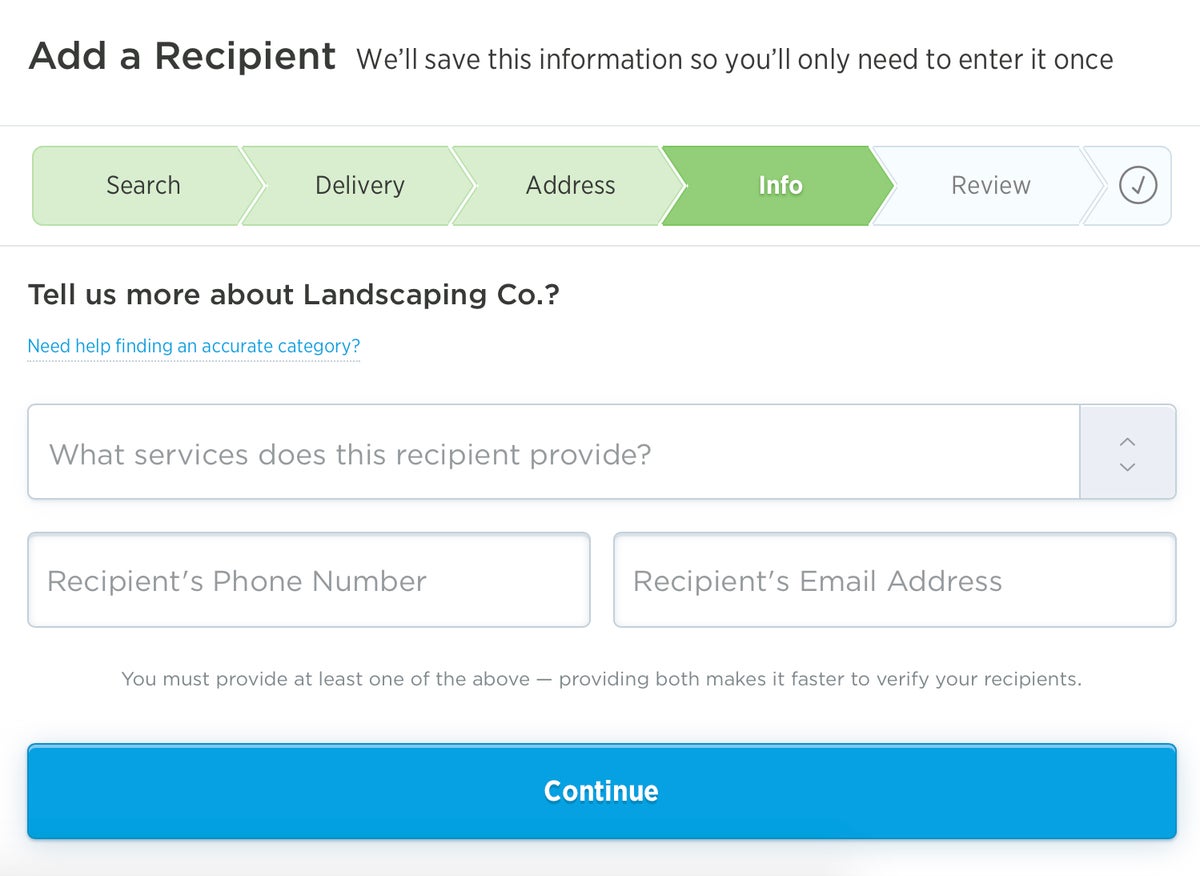
Task: Click the checkmark completion step icon
Action: (x=1137, y=185)
